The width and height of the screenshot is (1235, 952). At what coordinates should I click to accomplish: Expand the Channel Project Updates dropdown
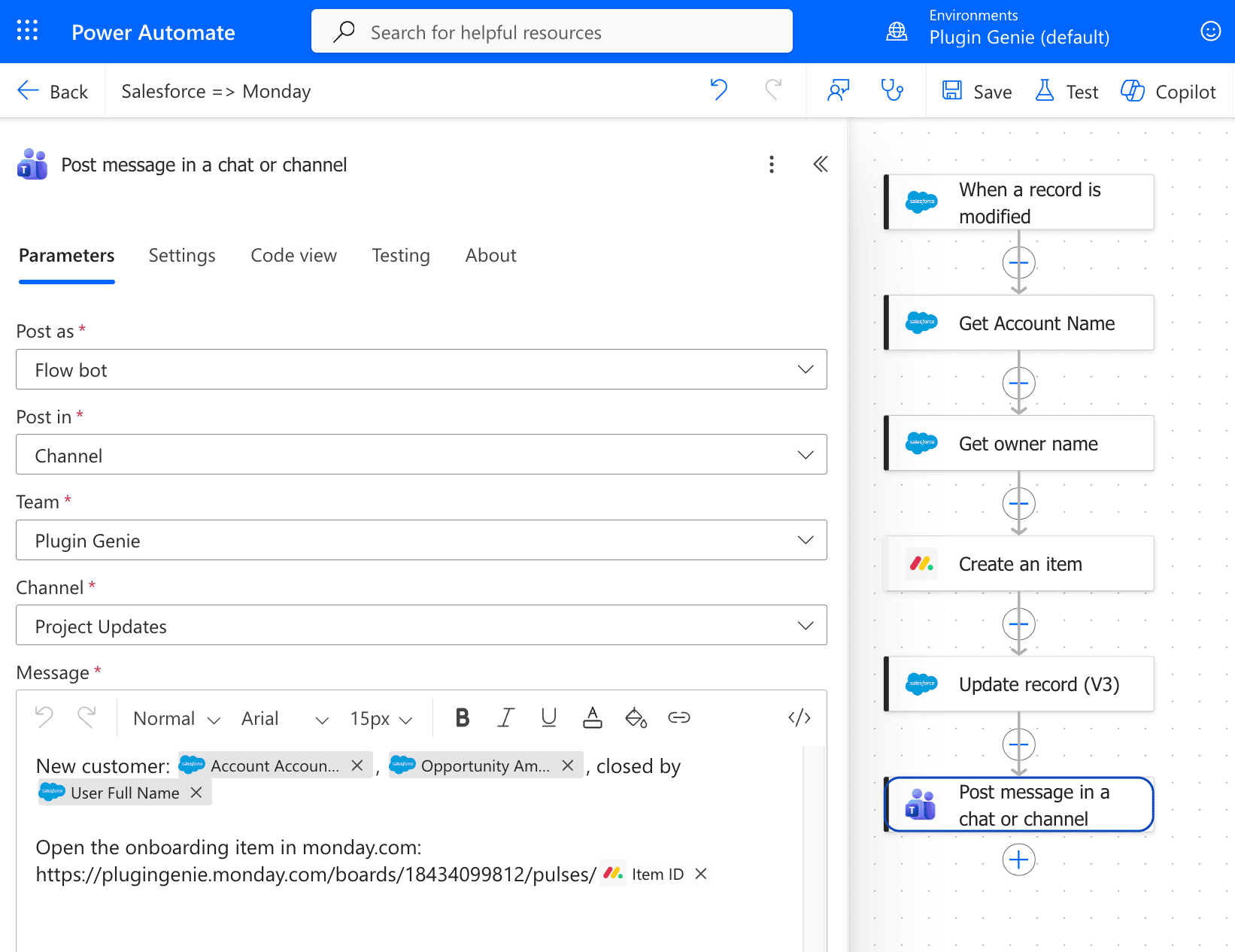(x=421, y=625)
